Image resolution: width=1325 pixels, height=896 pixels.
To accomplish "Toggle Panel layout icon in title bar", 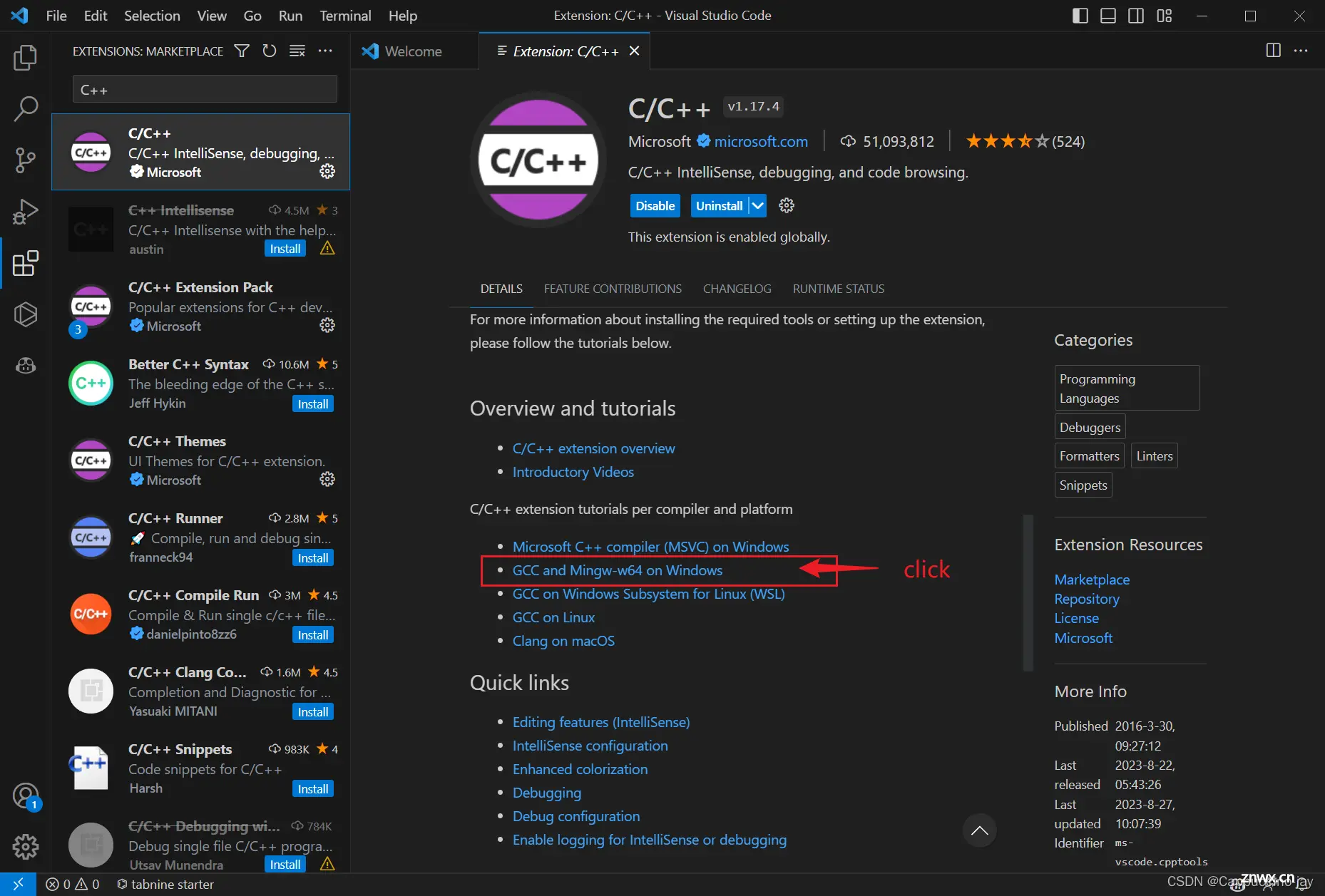I will [1108, 16].
